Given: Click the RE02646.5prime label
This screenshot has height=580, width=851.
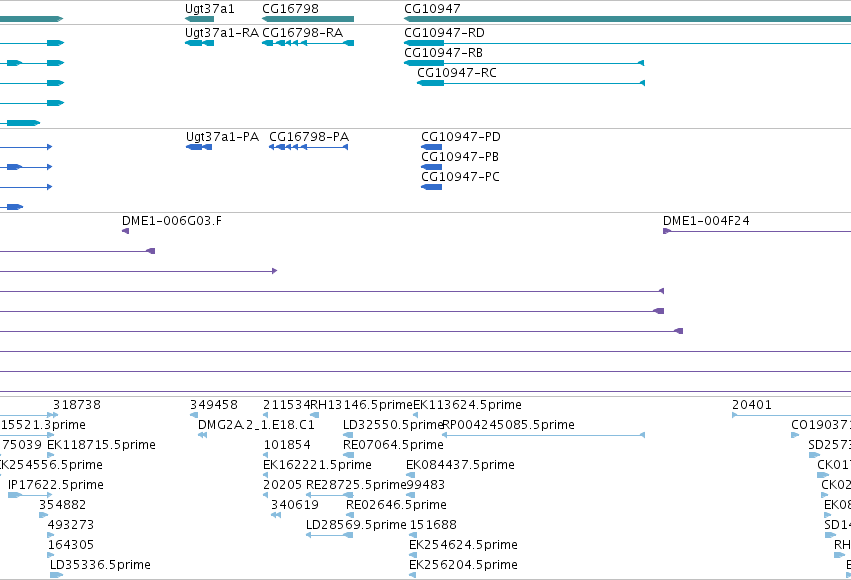Looking at the screenshot, I should [x=396, y=505].
